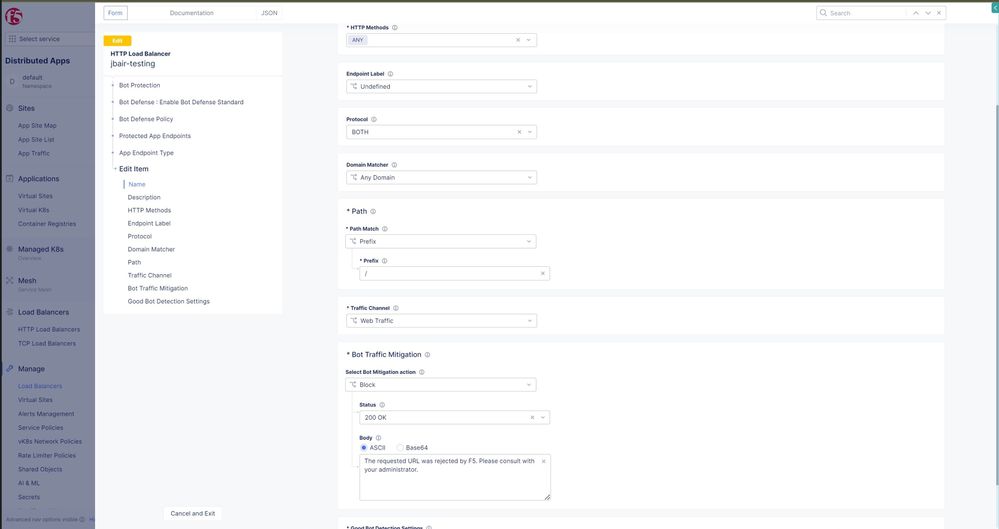Expand the Bot Defense Policy tree item
This screenshot has height=529, width=999.
[113, 119]
